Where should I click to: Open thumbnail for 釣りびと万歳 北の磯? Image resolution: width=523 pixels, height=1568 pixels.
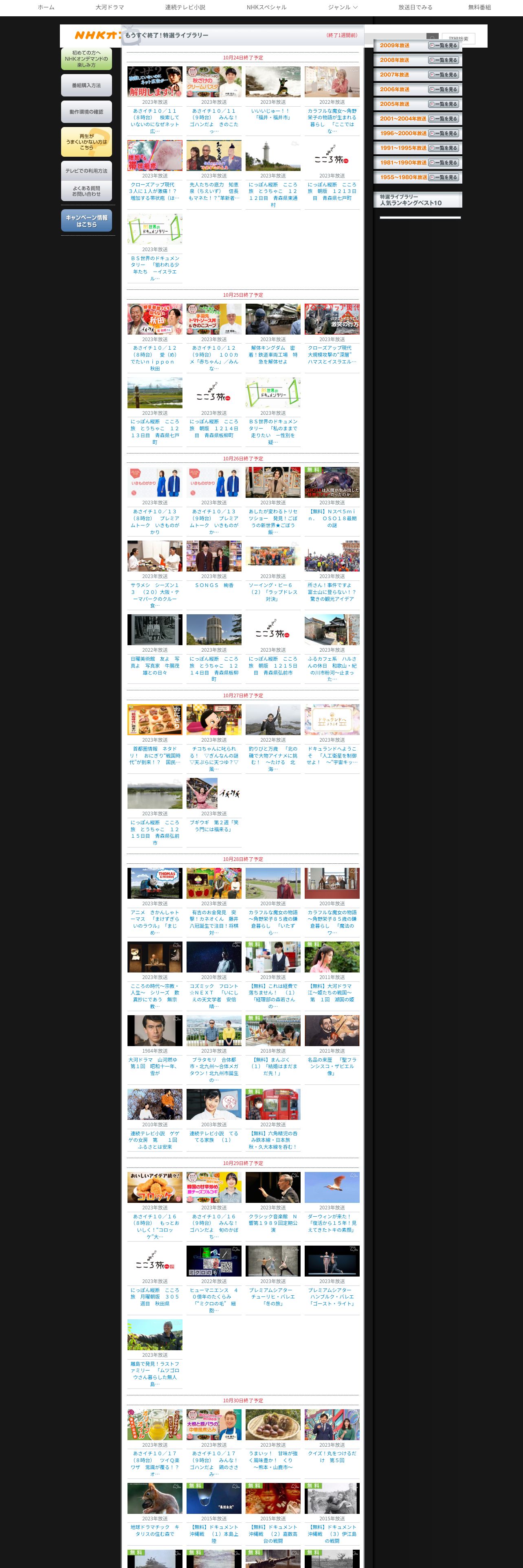coord(273,720)
